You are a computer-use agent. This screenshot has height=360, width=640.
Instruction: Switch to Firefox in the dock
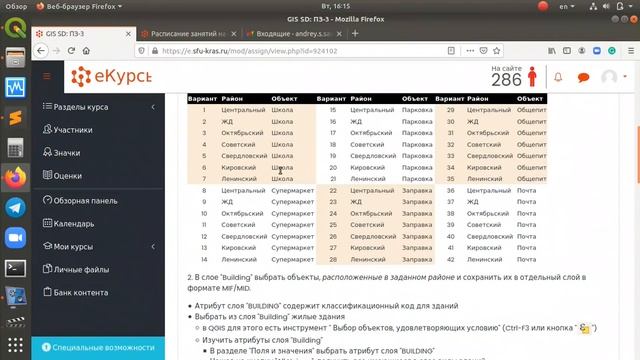15,178
